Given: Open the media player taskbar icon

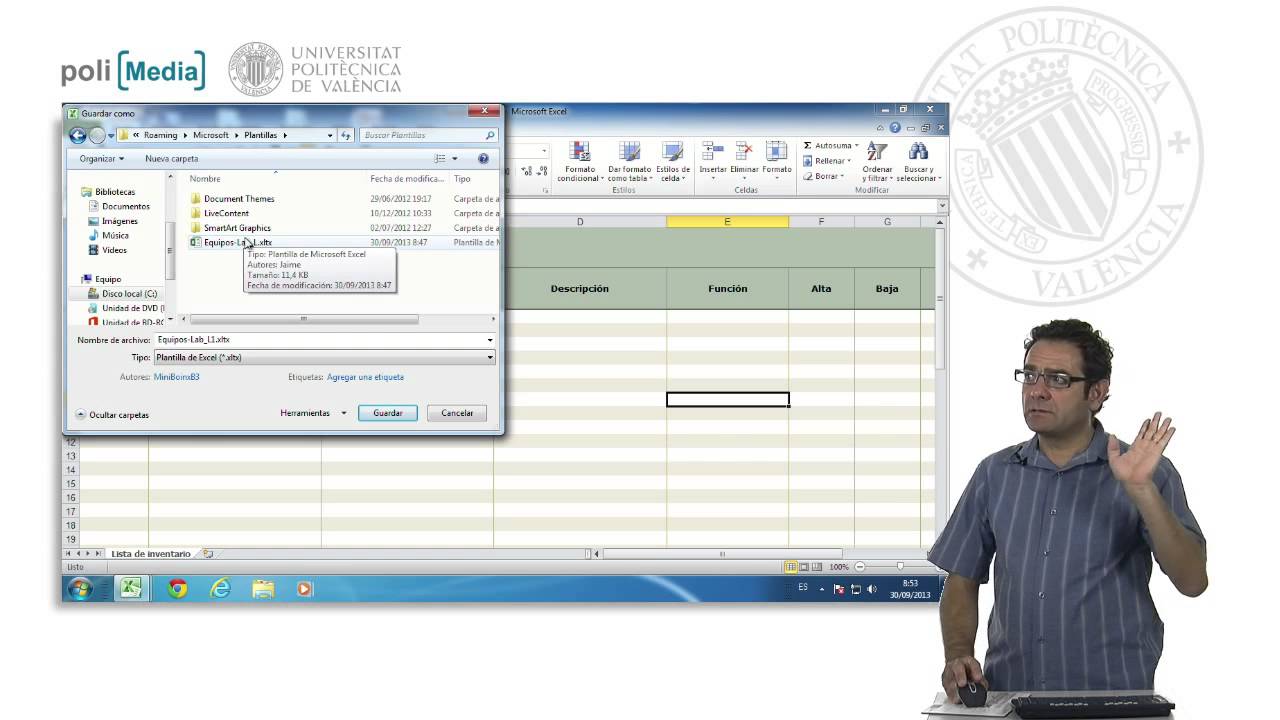Looking at the screenshot, I should [x=305, y=589].
